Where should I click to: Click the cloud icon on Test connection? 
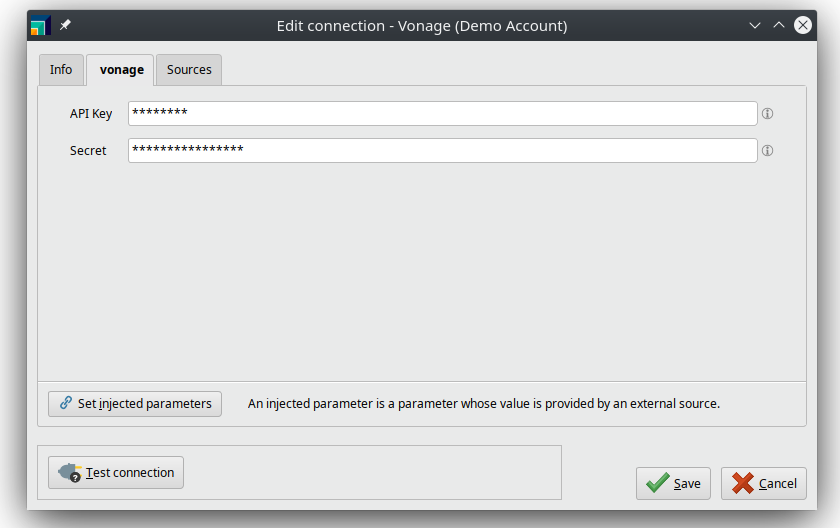(69, 472)
